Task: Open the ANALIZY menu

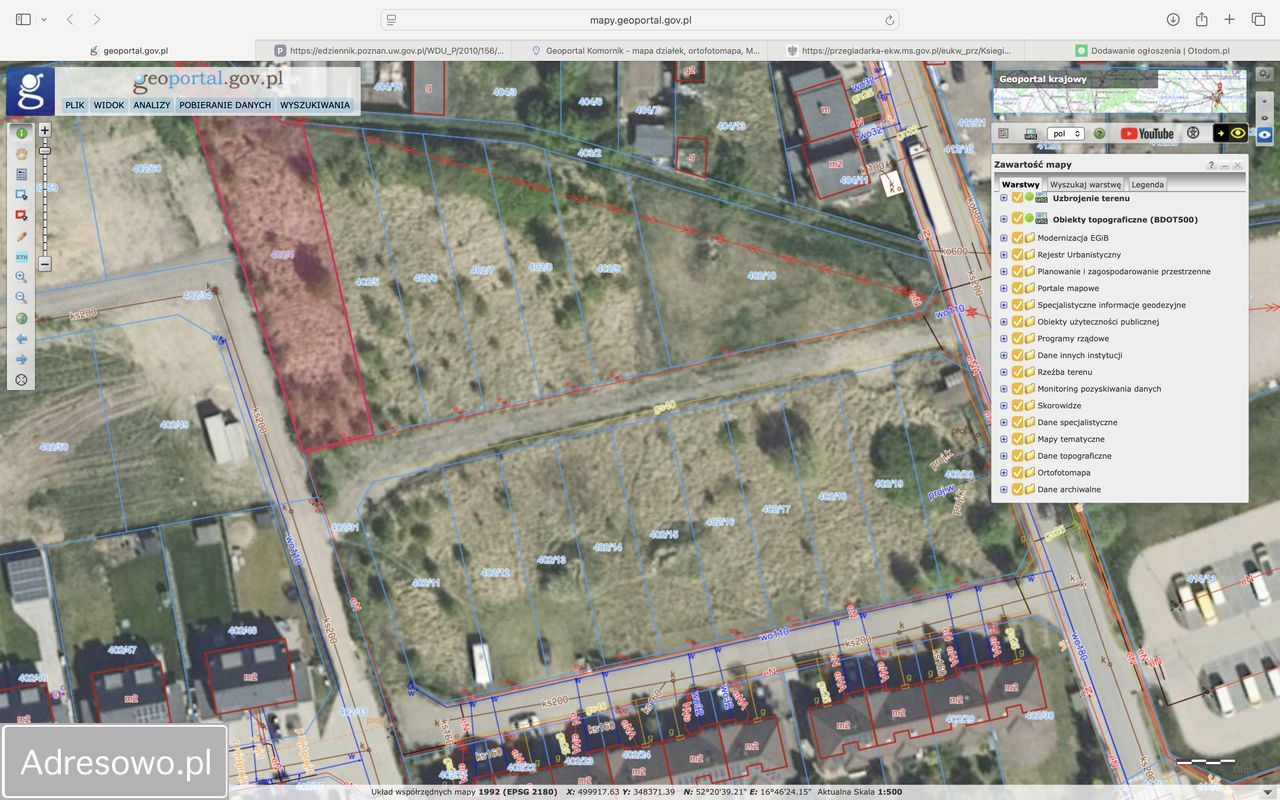Action: point(152,105)
